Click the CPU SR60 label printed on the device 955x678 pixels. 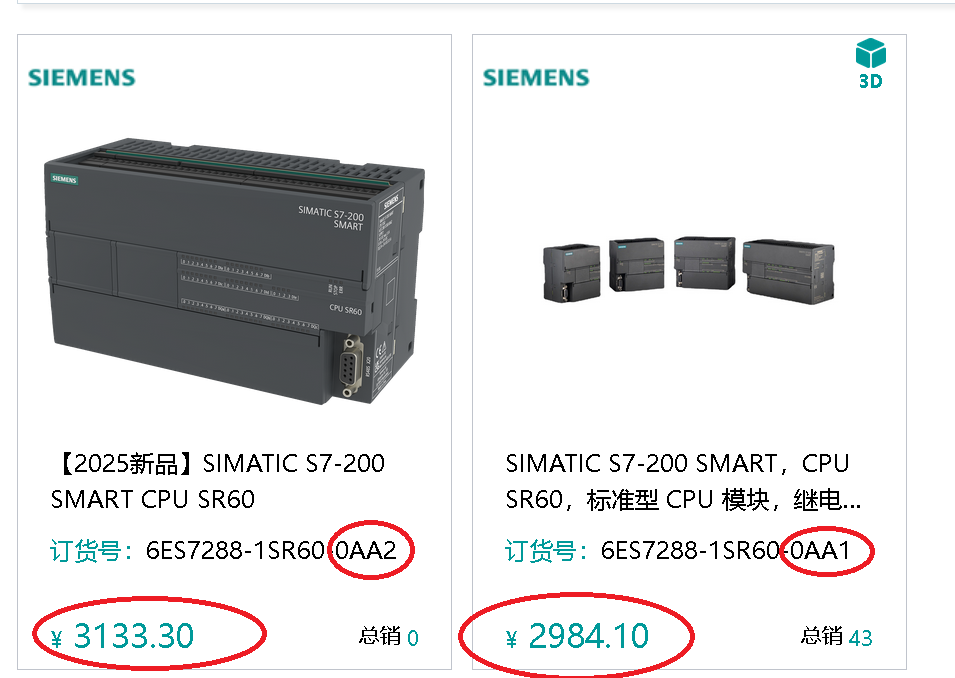coord(345,310)
